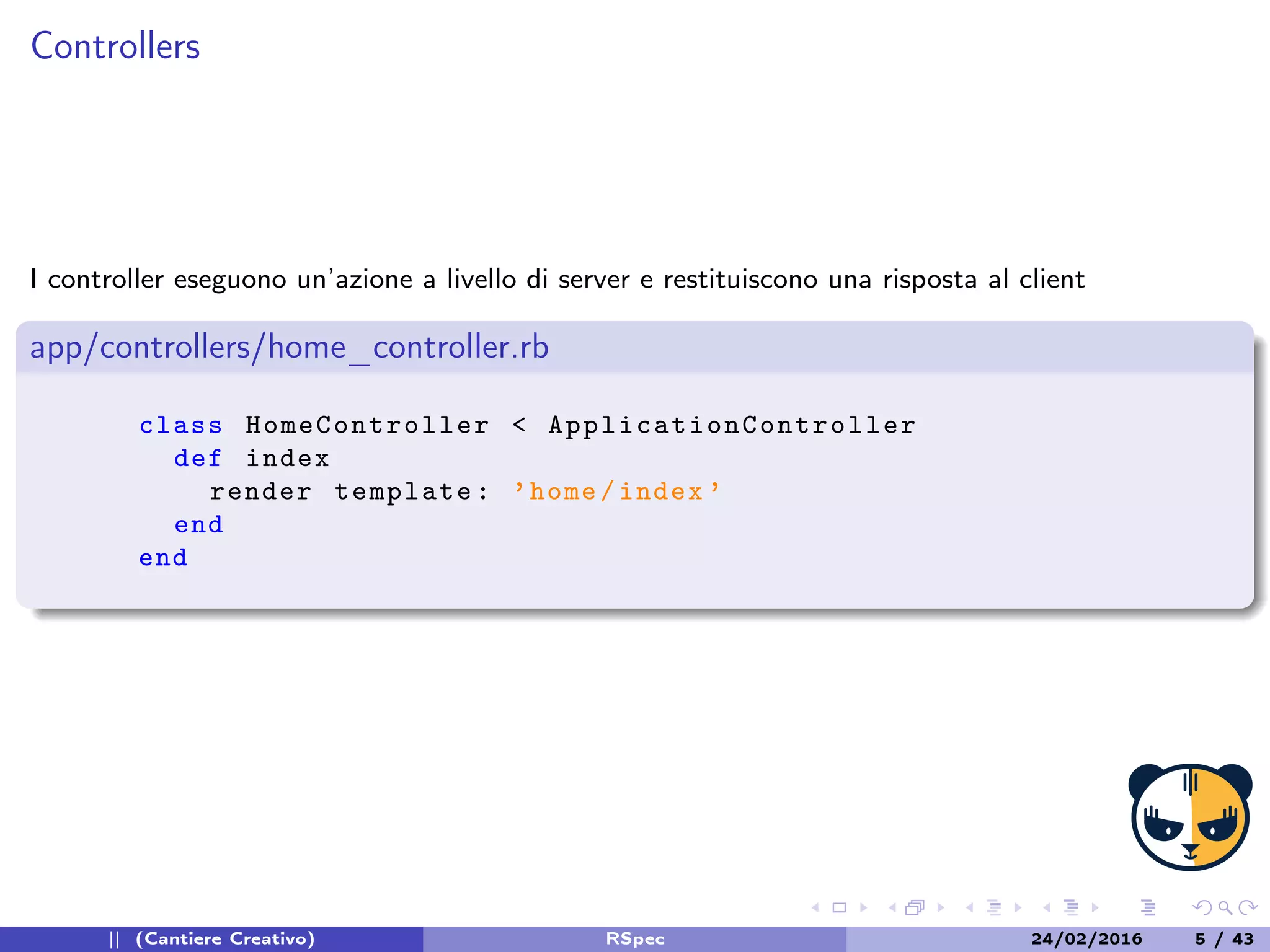Go to next slide arrow
This screenshot has width=1270, height=952.
point(863,907)
